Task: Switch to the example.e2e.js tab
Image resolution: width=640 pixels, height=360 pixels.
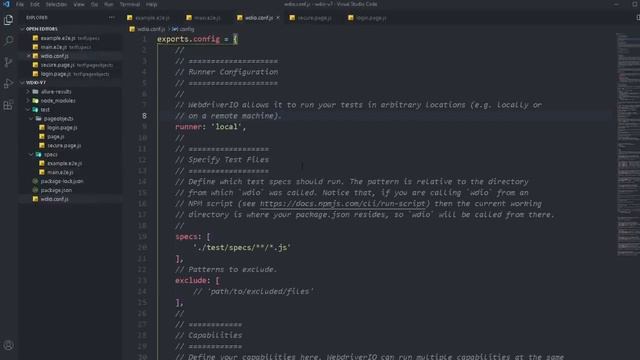Action: tap(152, 18)
